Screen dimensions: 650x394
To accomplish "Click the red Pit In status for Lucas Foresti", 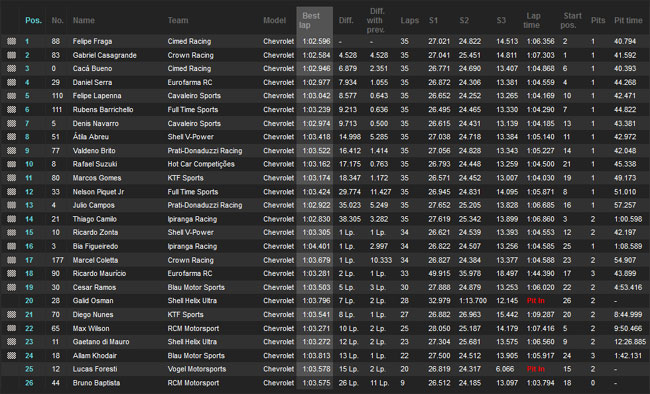I will click(536, 369).
